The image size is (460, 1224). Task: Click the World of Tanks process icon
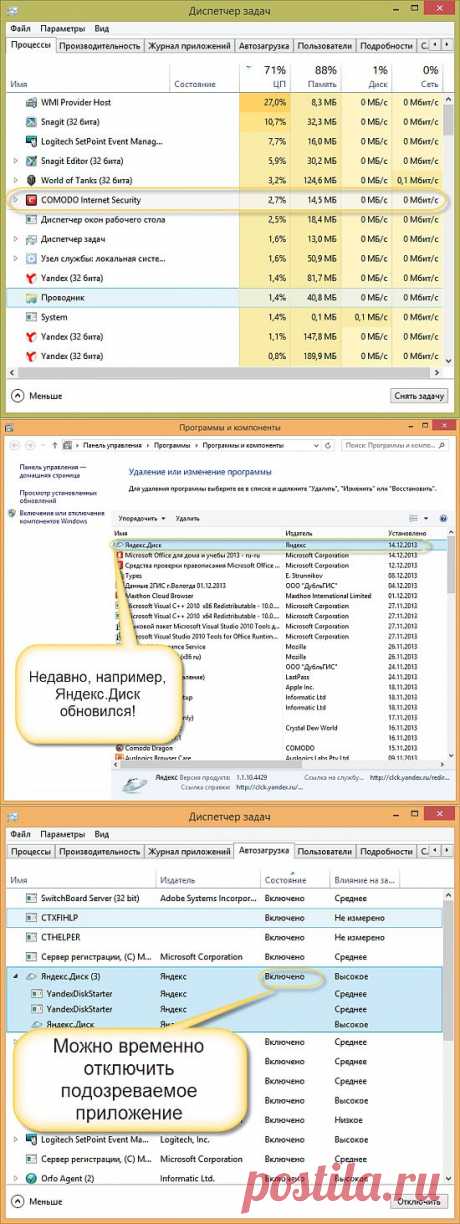click(31, 180)
